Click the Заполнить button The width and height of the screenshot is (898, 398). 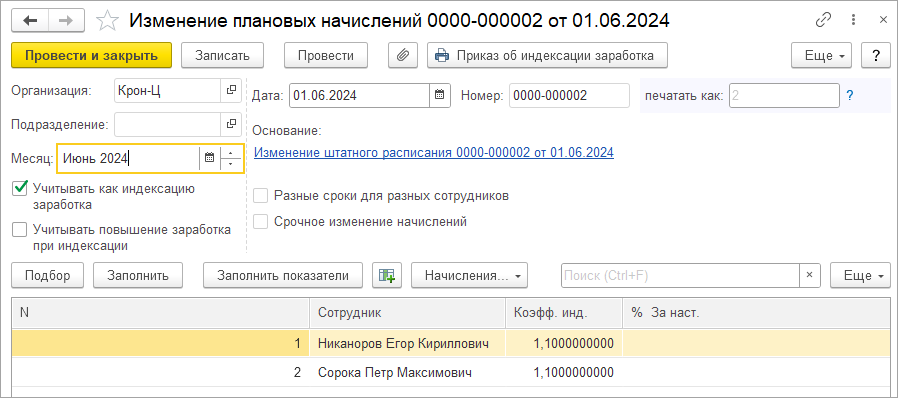(138, 275)
